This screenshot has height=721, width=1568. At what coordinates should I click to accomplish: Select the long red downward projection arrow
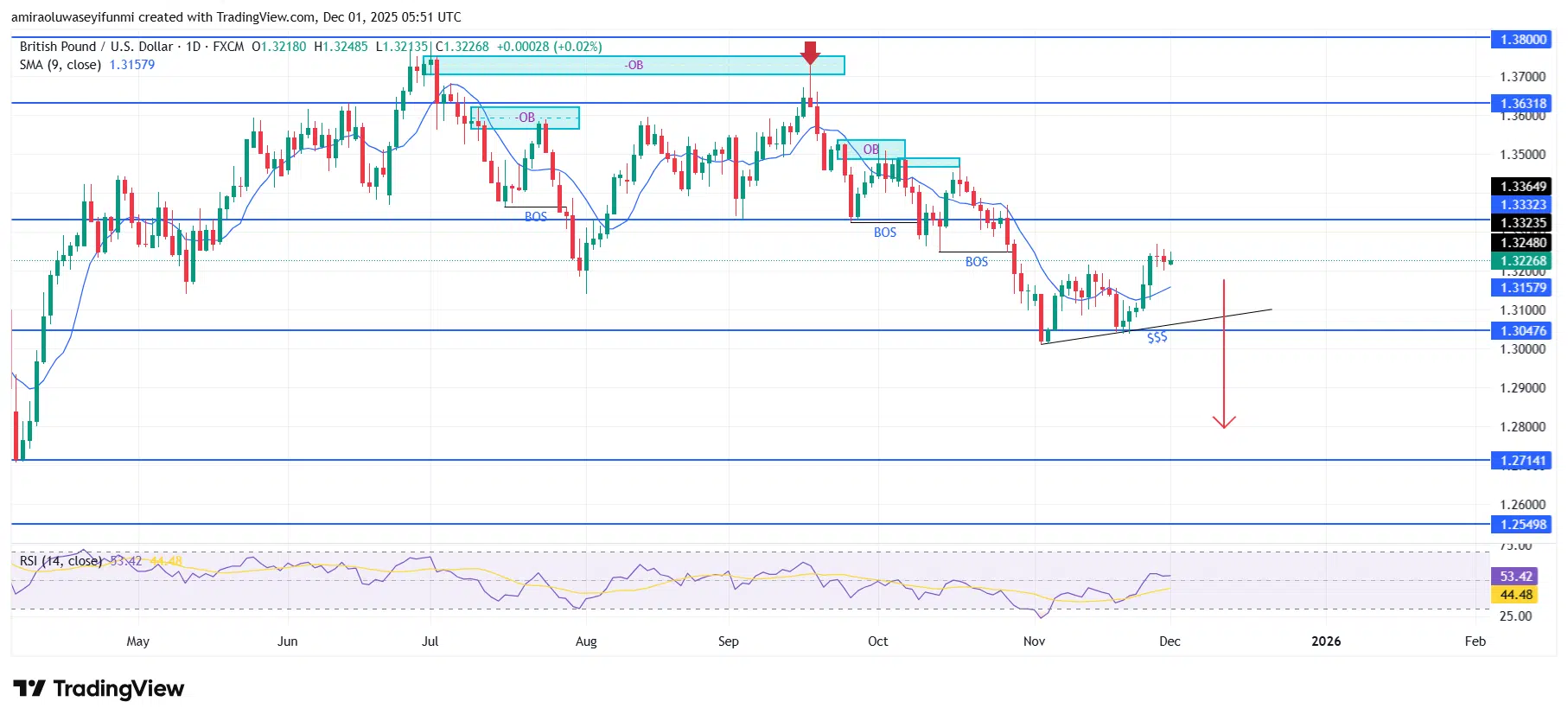click(1223, 354)
